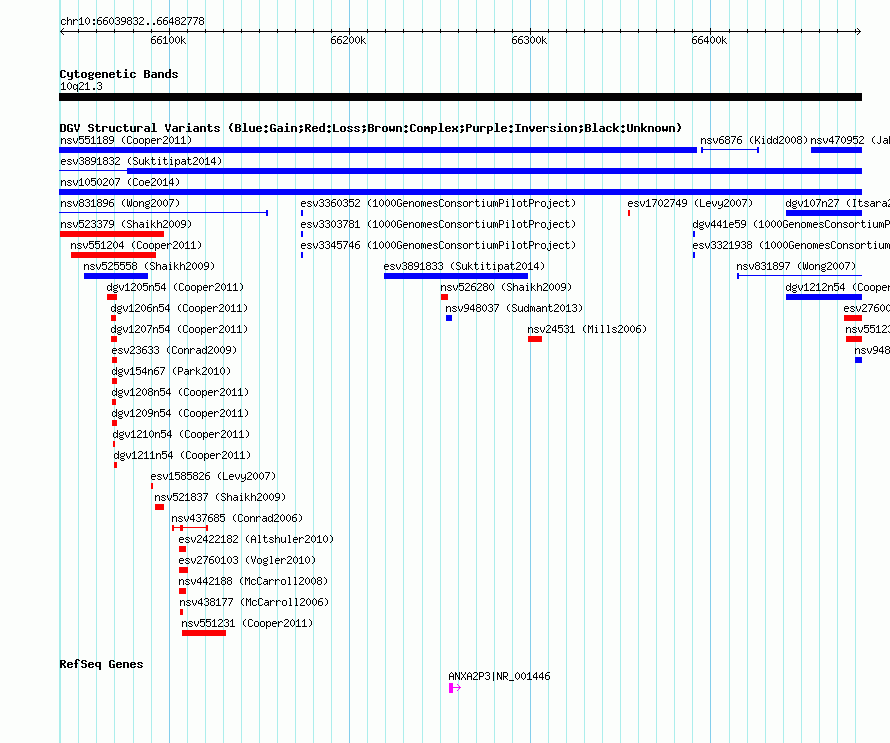Open esv1585826 (Levy2007) variant
Viewport: 890px width, 743px height.
[x=213, y=476]
